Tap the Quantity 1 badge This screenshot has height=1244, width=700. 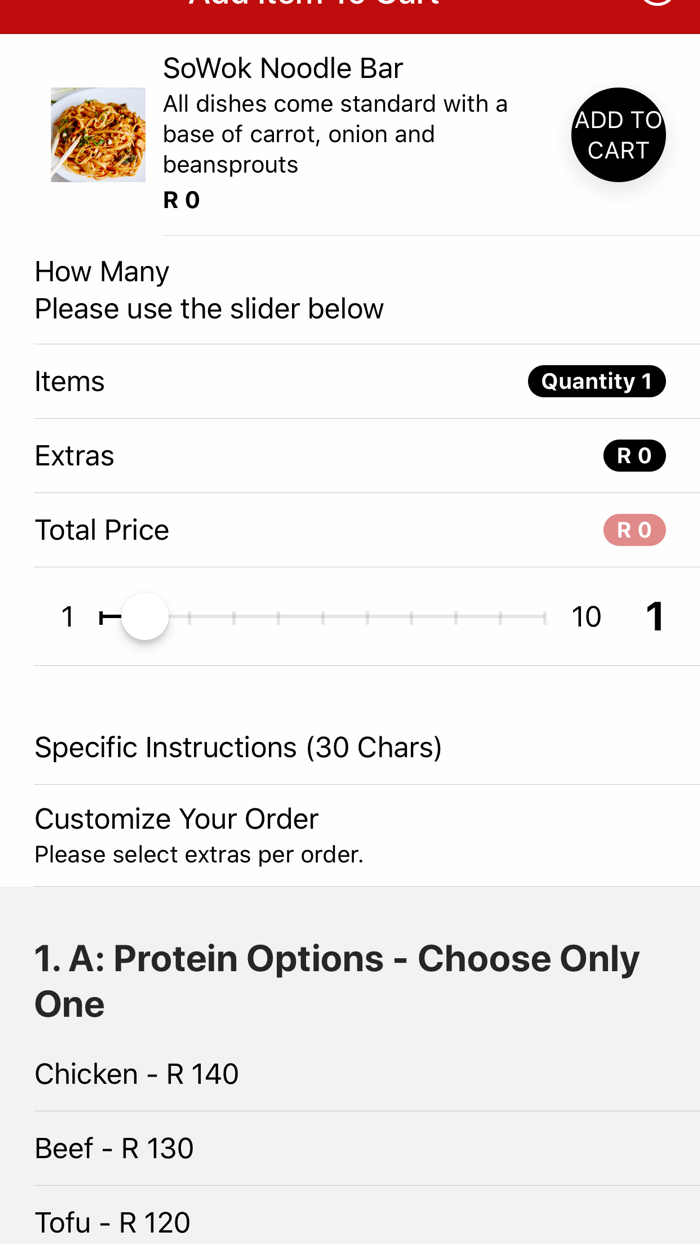tap(596, 381)
